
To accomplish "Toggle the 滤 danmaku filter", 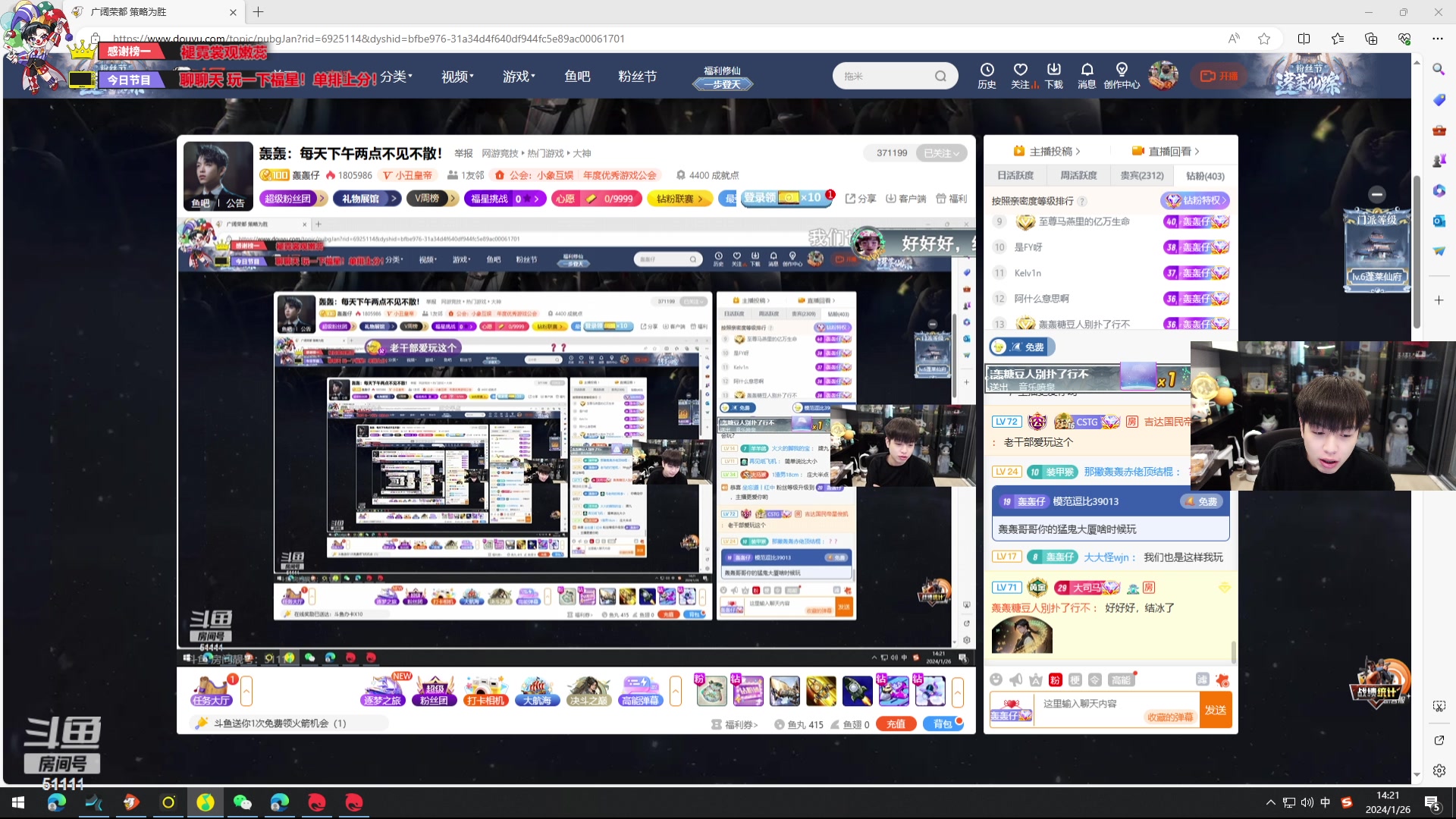I will click(1202, 679).
